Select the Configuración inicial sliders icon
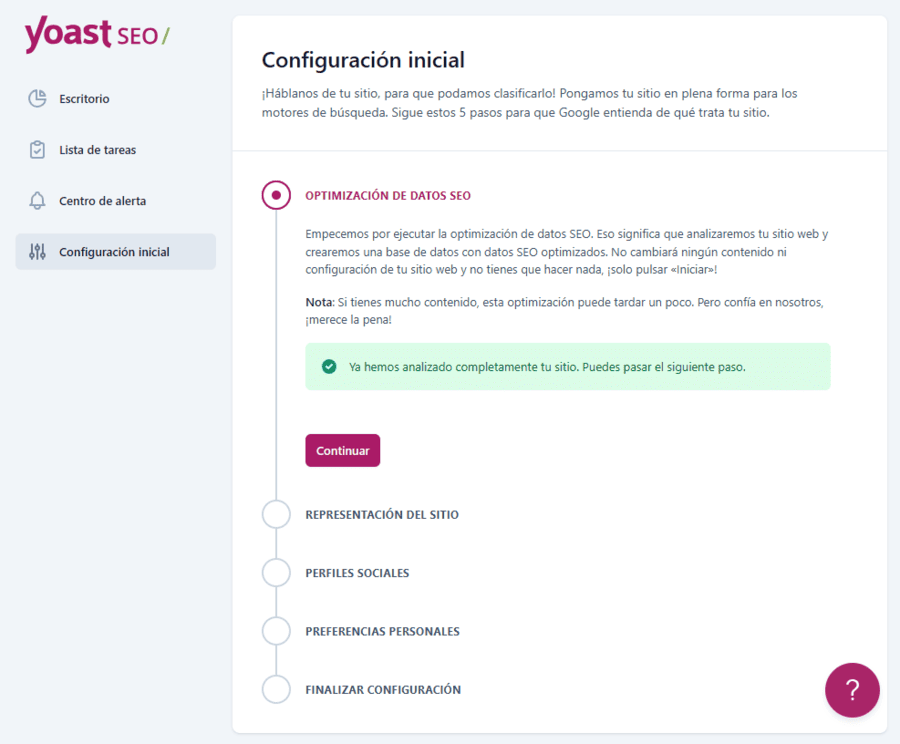Image resolution: width=900 pixels, height=744 pixels. 38,252
